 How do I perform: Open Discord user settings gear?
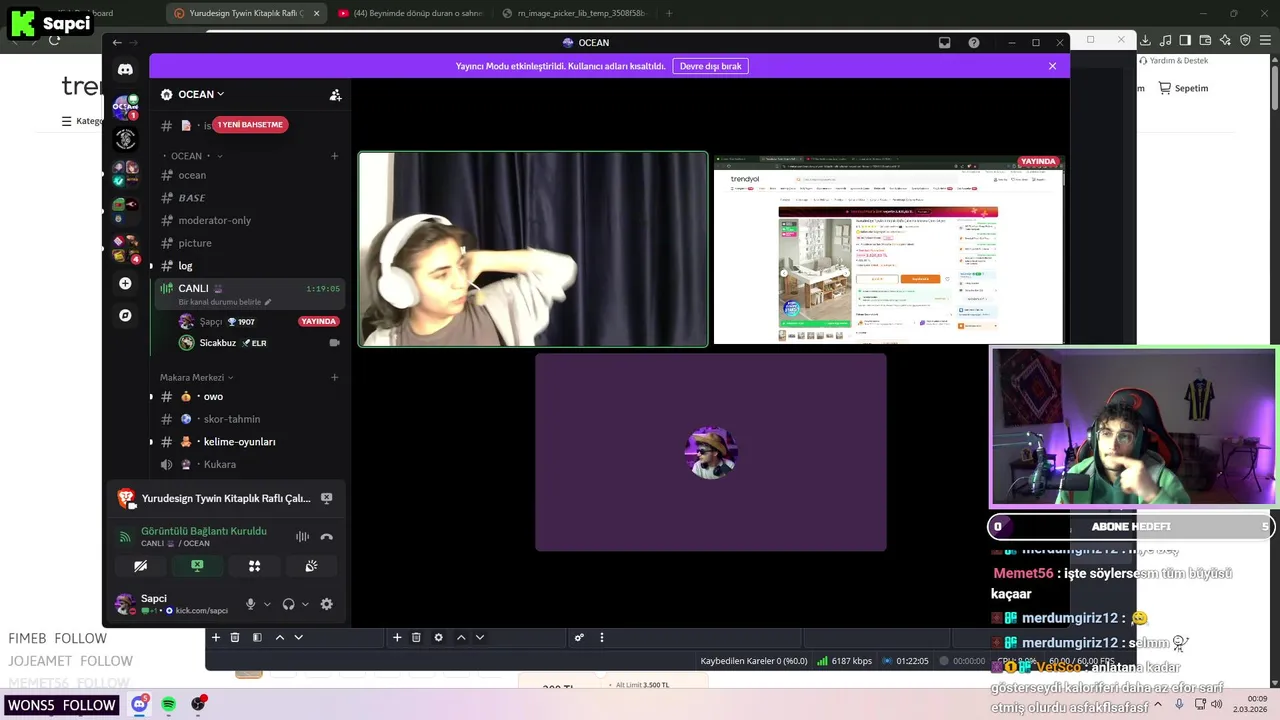coord(326,604)
